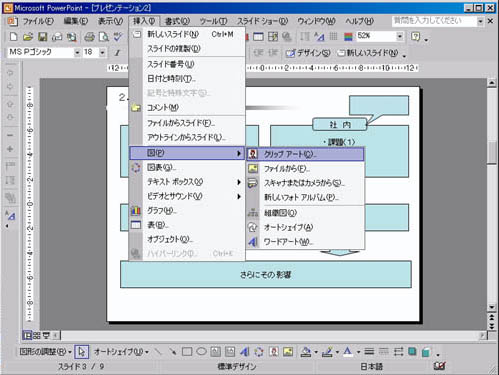Click the Line Color pen swatch

click(327, 352)
